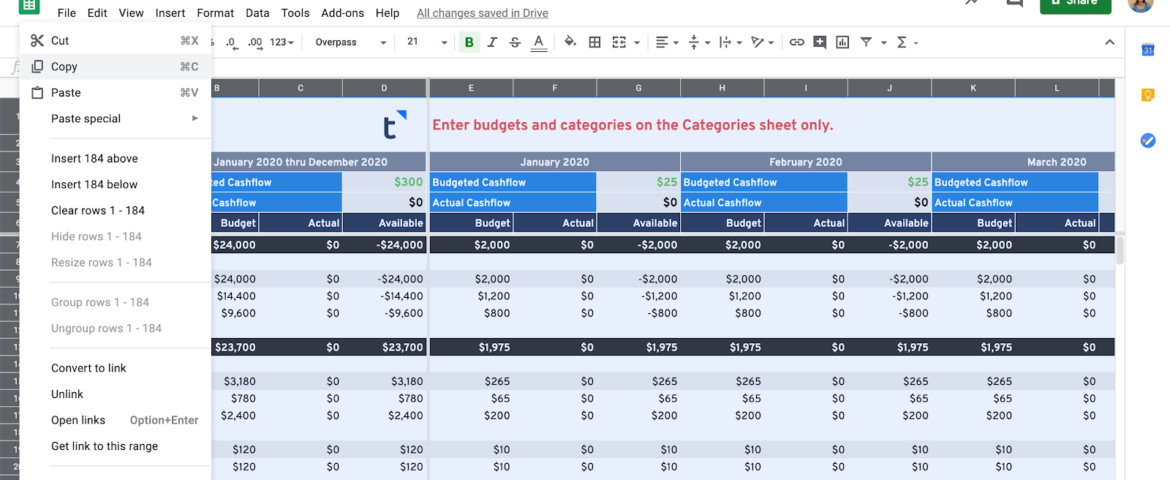Click the 'January 2020' header cell

pos(554,162)
